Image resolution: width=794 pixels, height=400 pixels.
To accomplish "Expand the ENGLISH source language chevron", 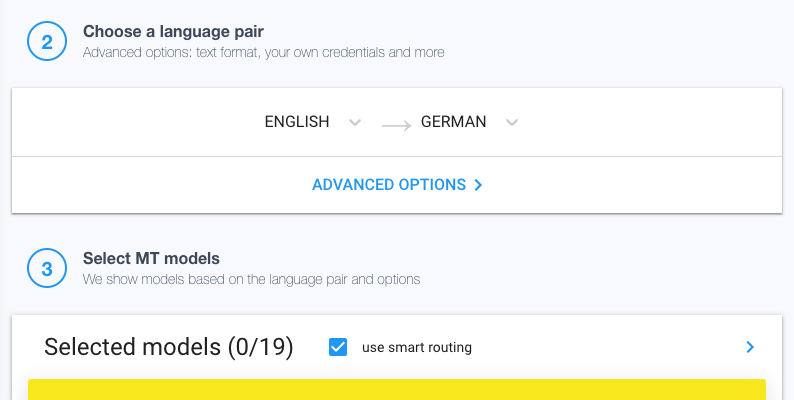I will point(354,123).
